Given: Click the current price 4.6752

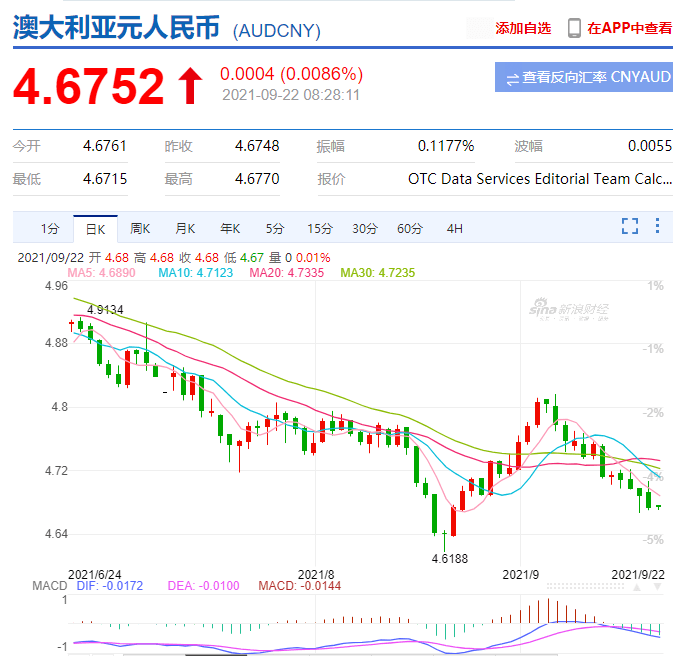Looking at the screenshot, I should click(89, 86).
